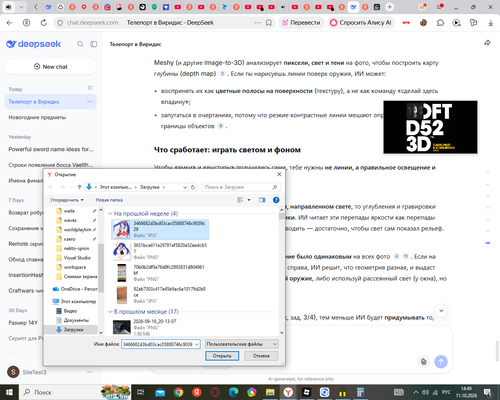Open the Windows Start menu

tap(9, 392)
